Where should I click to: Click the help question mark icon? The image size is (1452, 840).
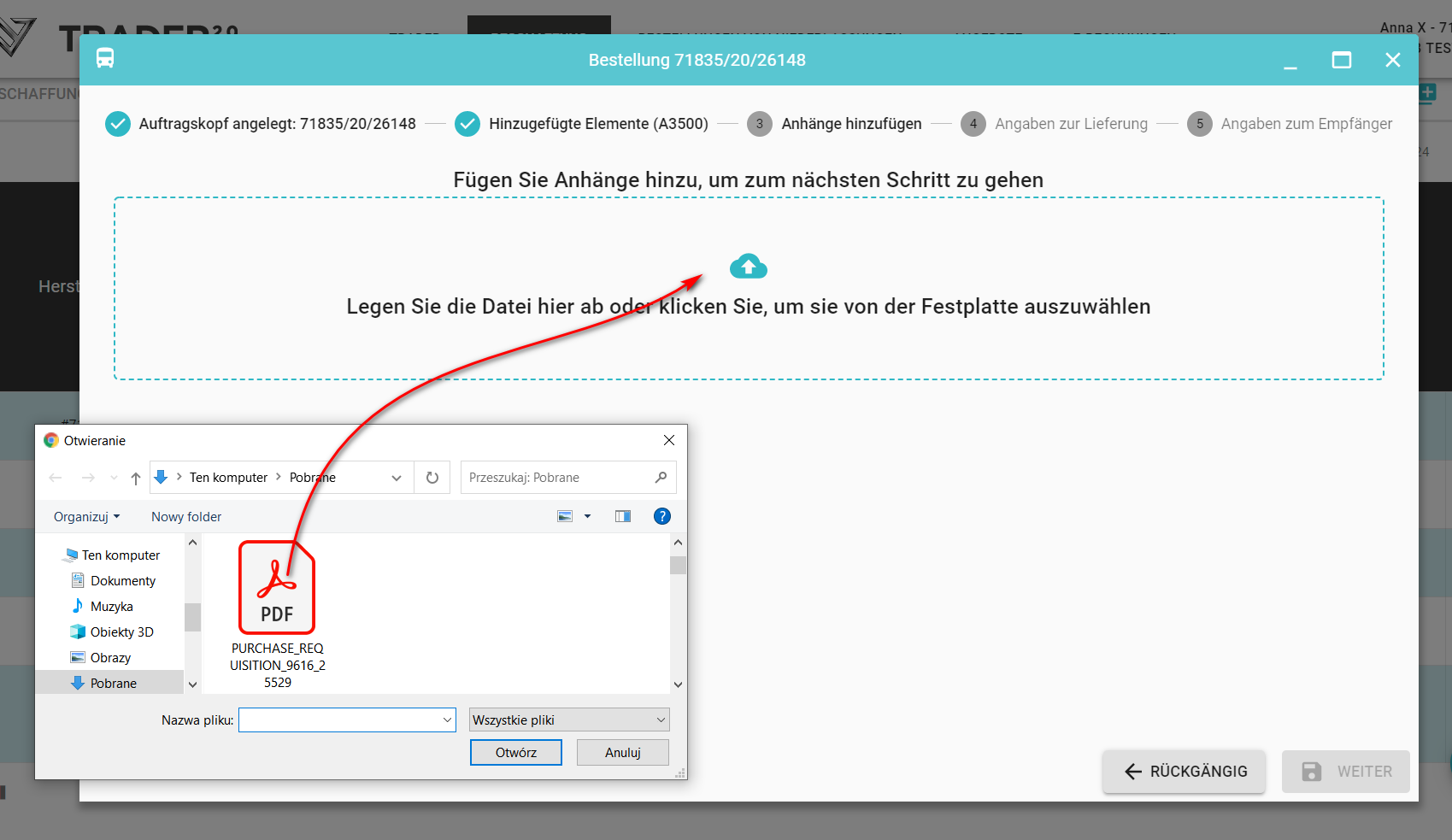point(661,516)
